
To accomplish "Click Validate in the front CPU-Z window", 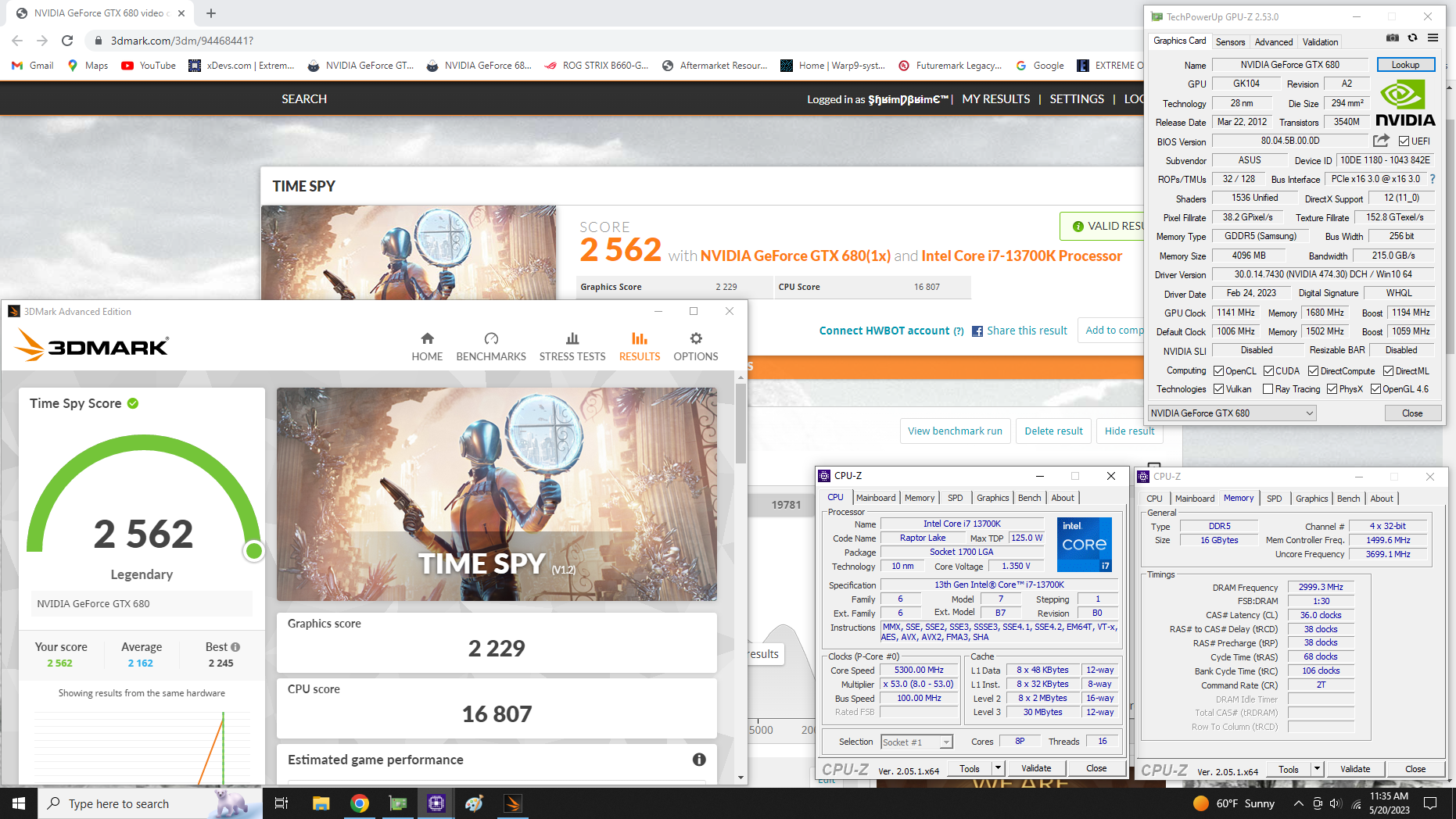I will [x=1036, y=768].
